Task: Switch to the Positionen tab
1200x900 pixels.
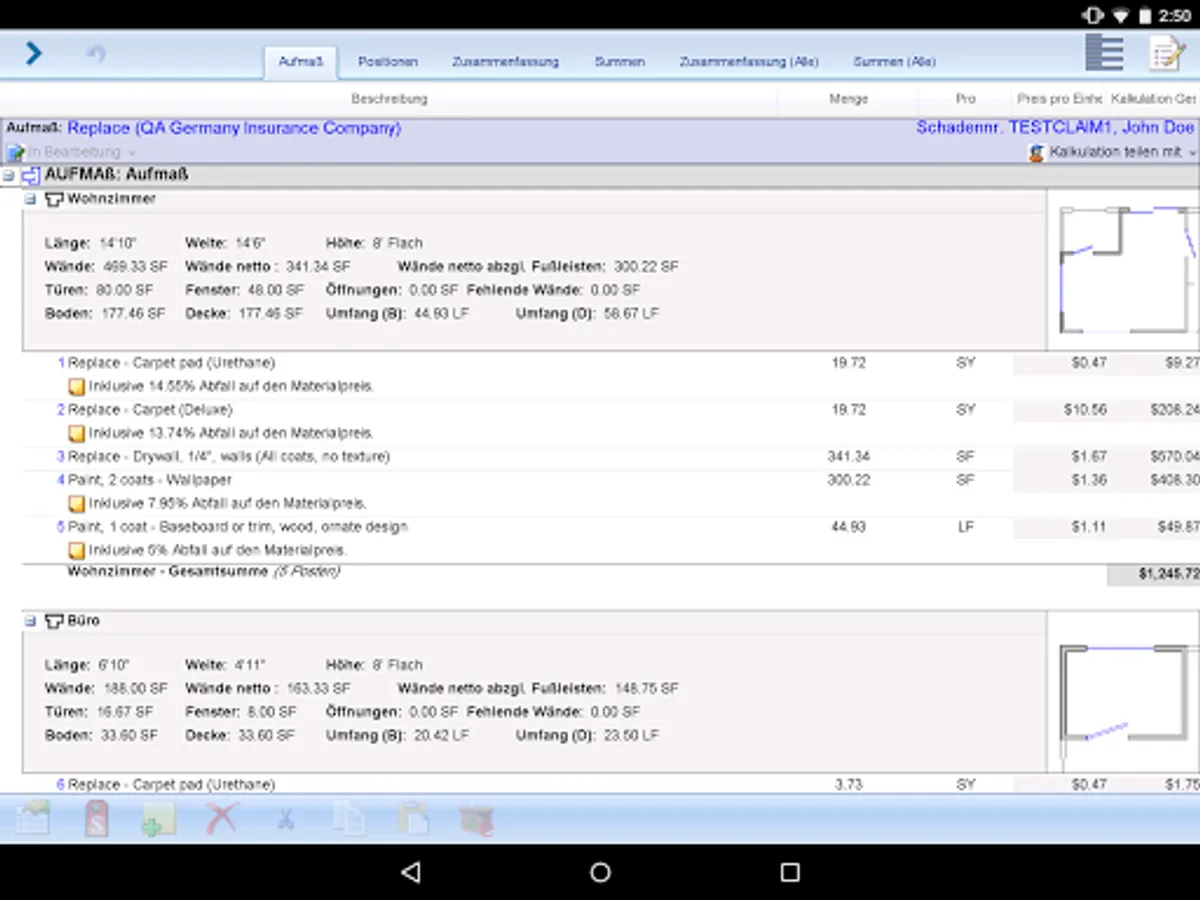Action: [x=388, y=62]
